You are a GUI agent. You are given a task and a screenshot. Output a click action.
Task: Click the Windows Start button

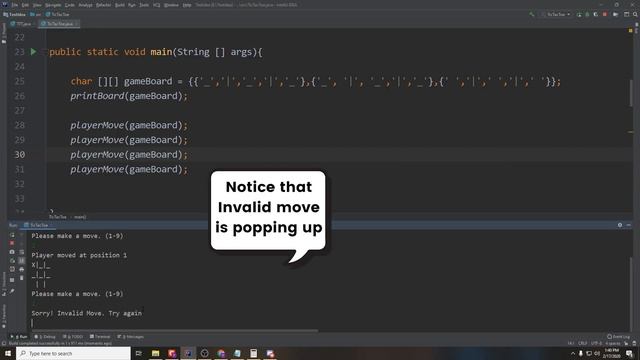(8, 353)
